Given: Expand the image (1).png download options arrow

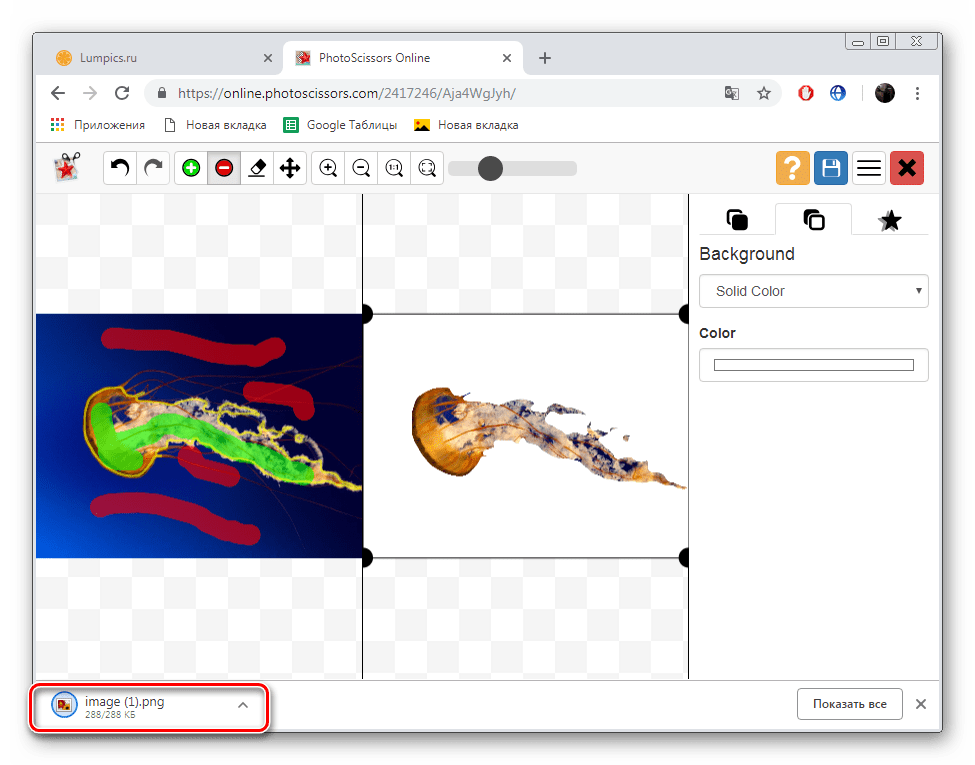Looking at the screenshot, I should coord(242,705).
